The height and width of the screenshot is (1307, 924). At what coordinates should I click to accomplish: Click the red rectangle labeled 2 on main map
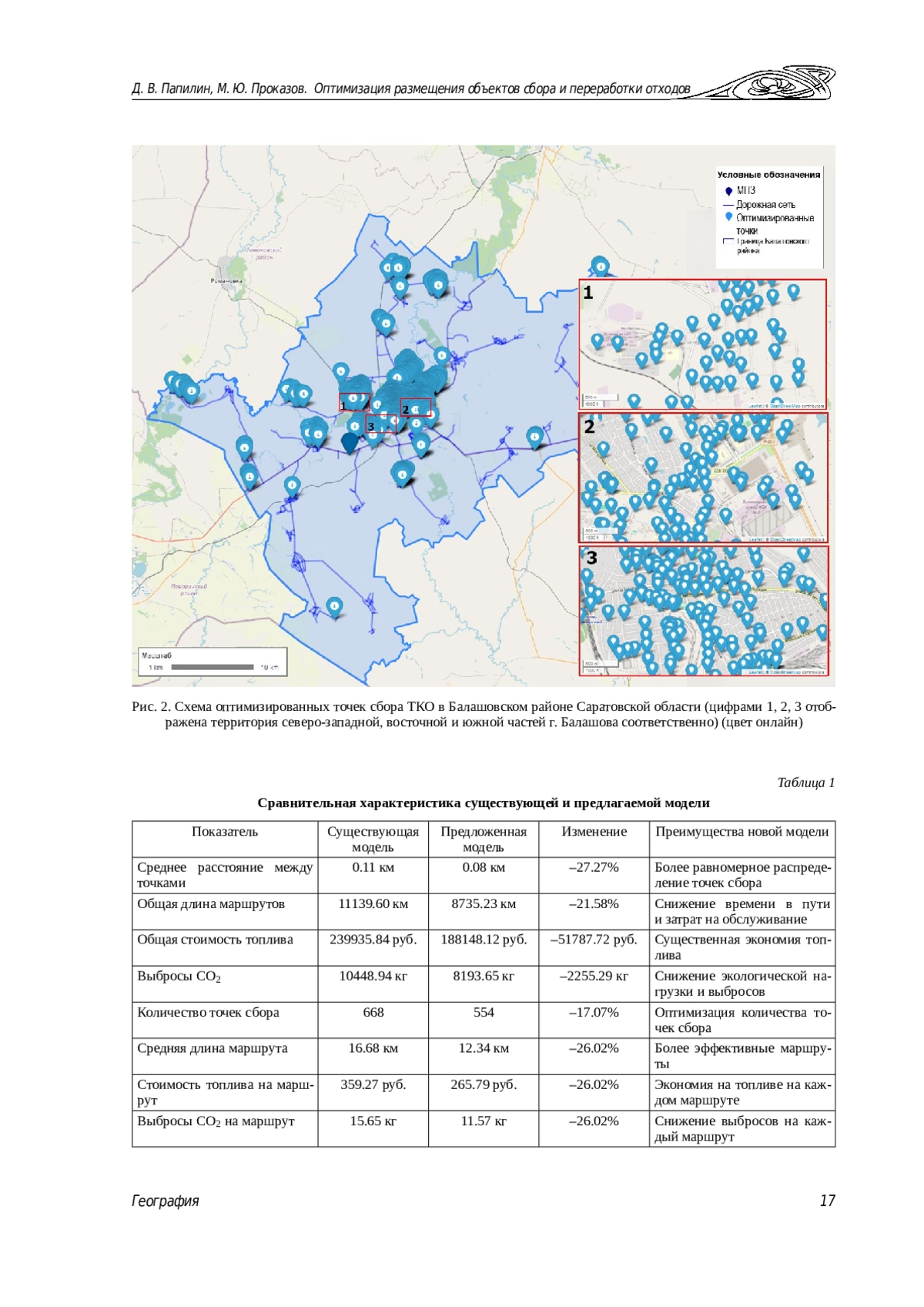pyautogui.click(x=416, y=407)
